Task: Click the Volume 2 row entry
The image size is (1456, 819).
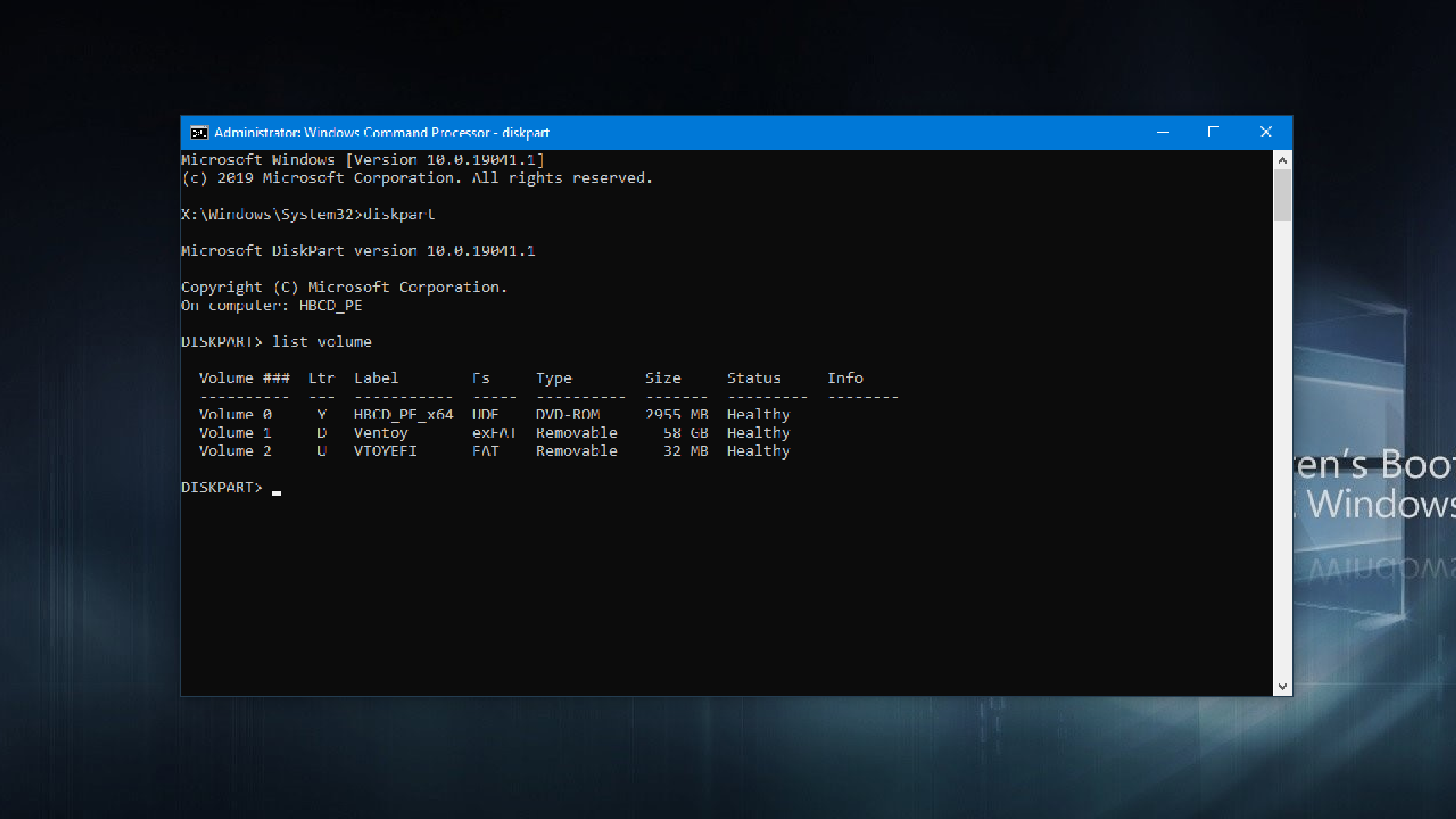Action: [234, 451]
